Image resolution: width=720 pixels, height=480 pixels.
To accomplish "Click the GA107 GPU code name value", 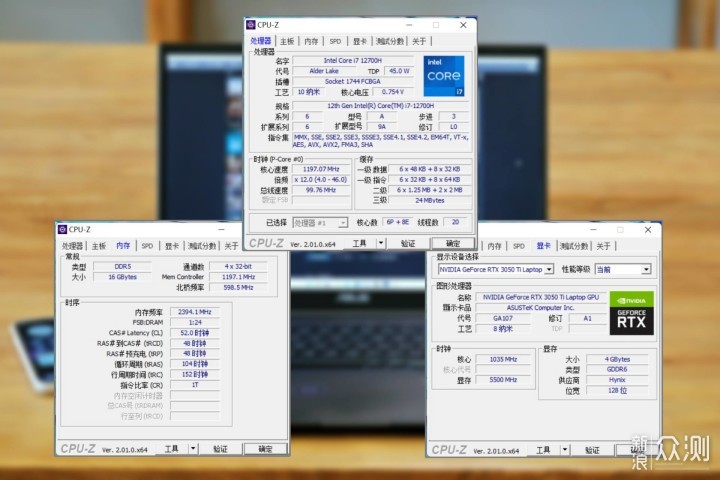I will tap(503, 318).
